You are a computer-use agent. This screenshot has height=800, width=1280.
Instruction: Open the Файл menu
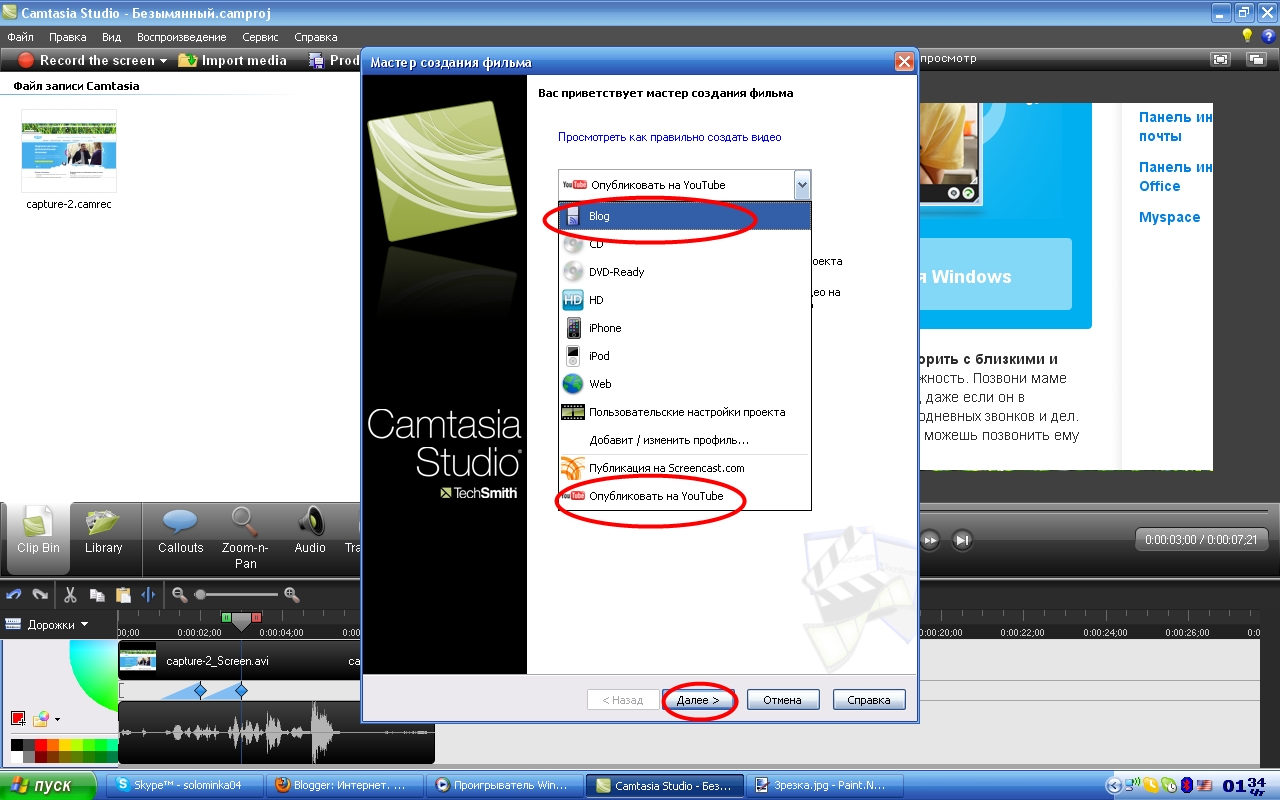coord(20,37)
